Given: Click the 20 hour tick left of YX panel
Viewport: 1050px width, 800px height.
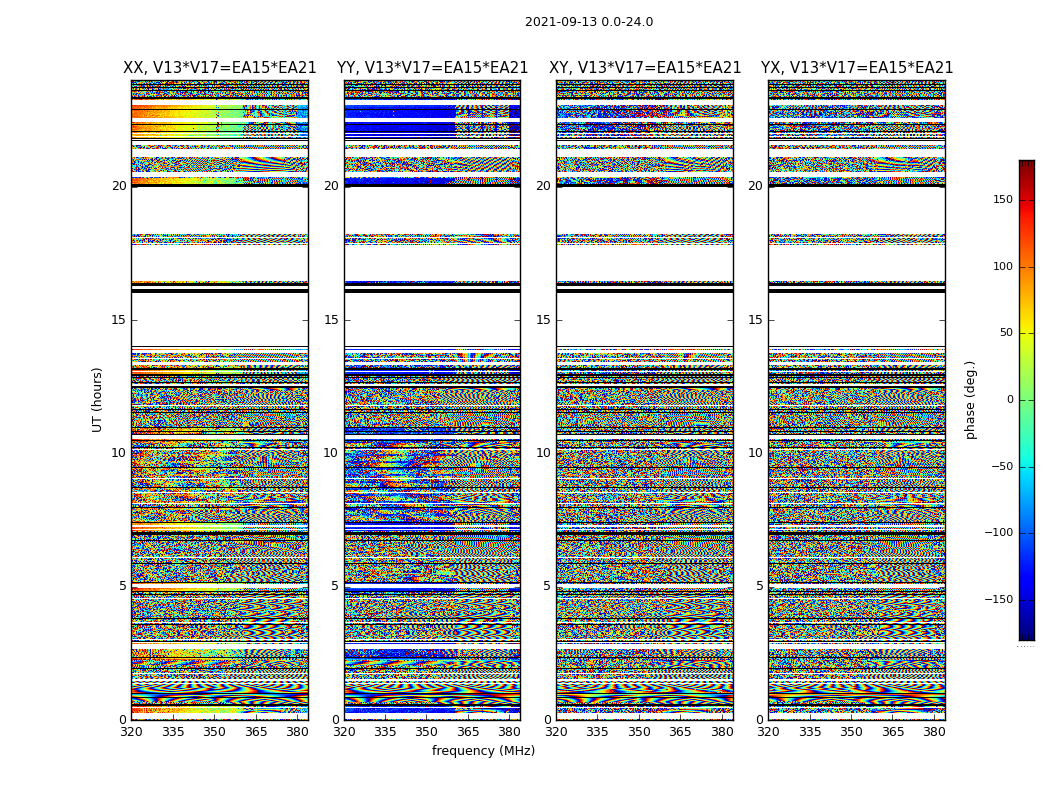Looking at the screenshot, I should pos(755,186).
